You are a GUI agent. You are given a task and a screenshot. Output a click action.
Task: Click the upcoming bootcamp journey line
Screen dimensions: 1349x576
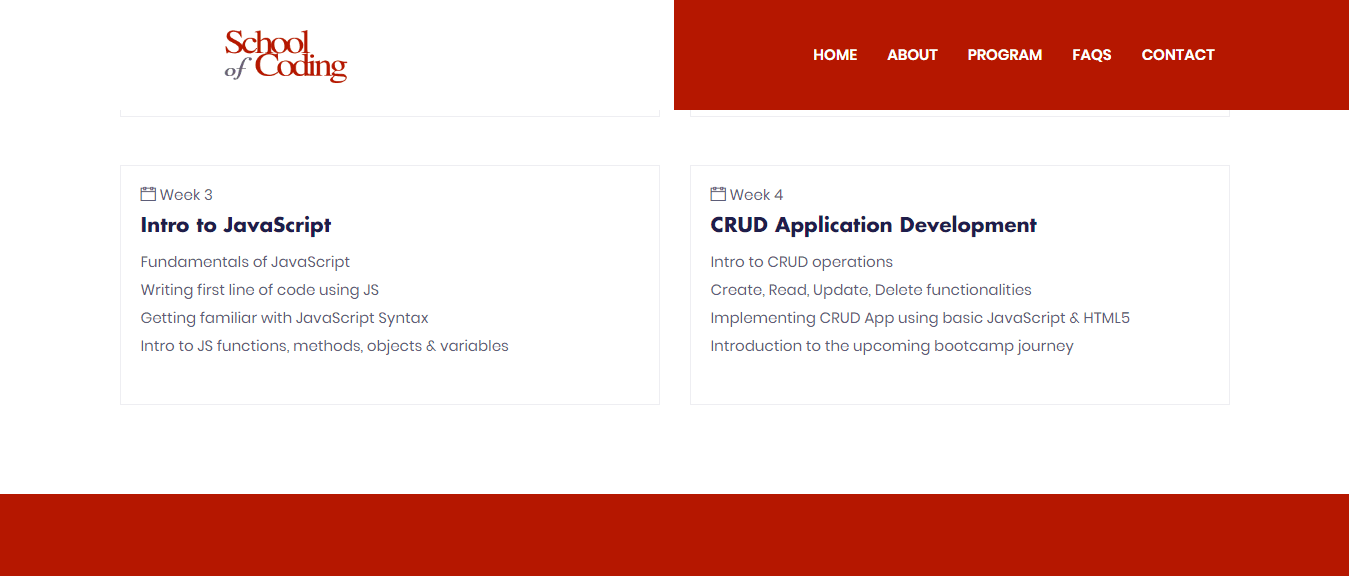point(891,346)
